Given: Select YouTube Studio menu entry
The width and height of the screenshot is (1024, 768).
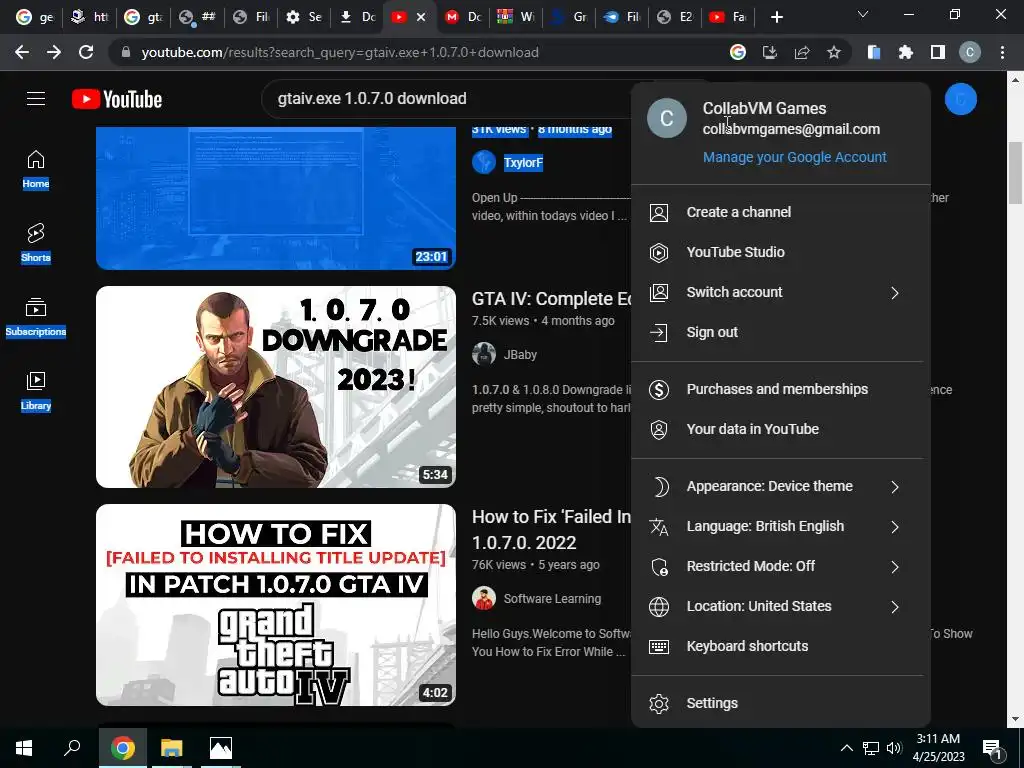Looking at the screenshot, I should tap(780, 252).
